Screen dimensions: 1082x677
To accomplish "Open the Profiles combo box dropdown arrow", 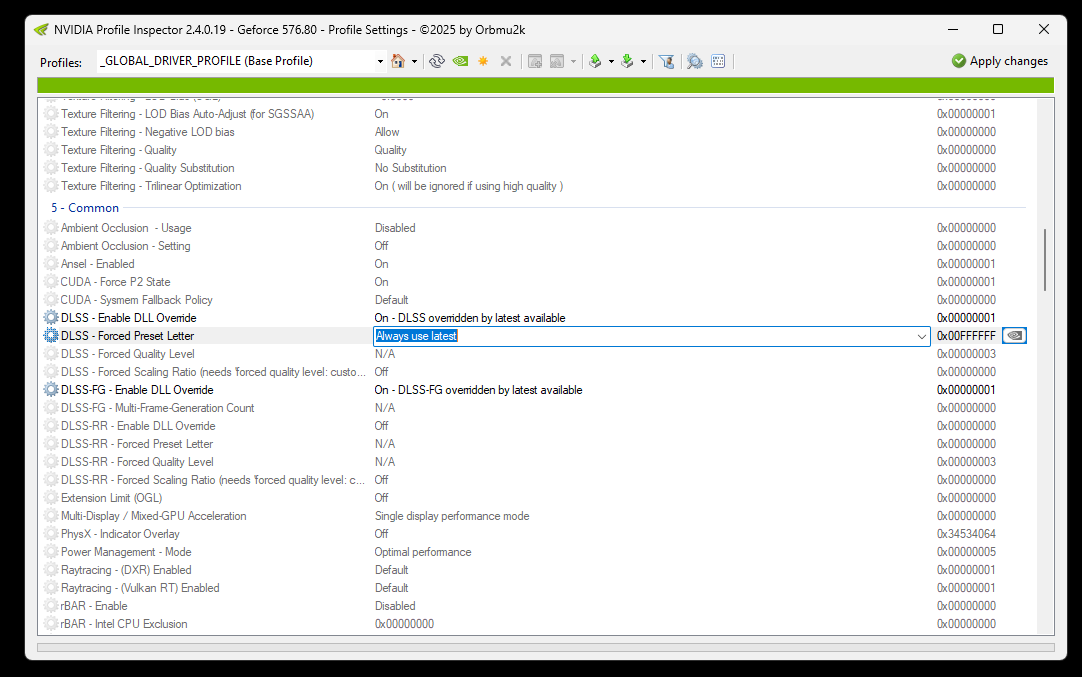I will tap(380, 61).
